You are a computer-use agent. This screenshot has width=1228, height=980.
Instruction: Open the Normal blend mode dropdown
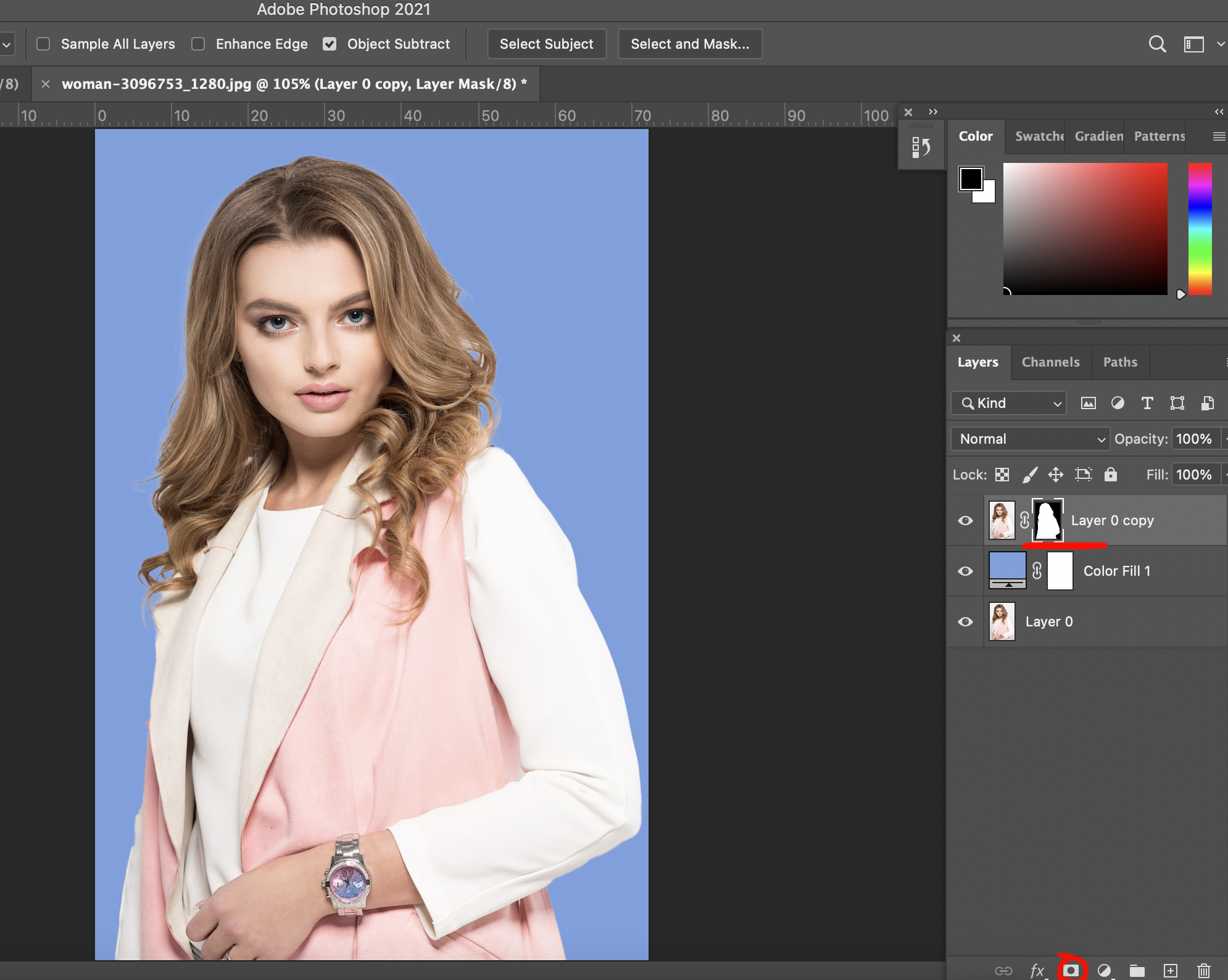point(1030,439)
